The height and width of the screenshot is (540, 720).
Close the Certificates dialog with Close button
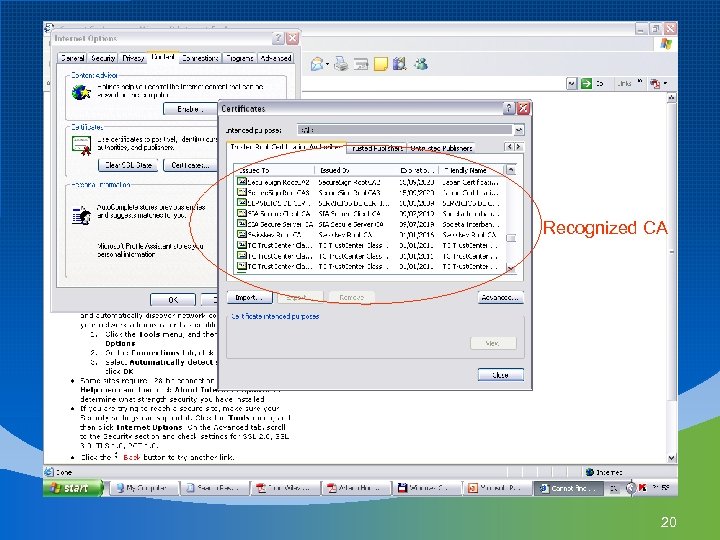coord(500,375)
